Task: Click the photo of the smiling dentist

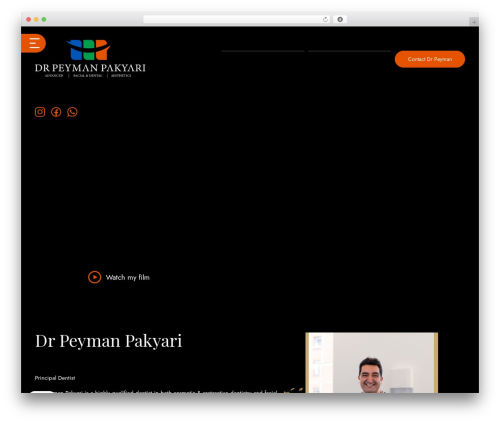Action: [x=372, y=363]
